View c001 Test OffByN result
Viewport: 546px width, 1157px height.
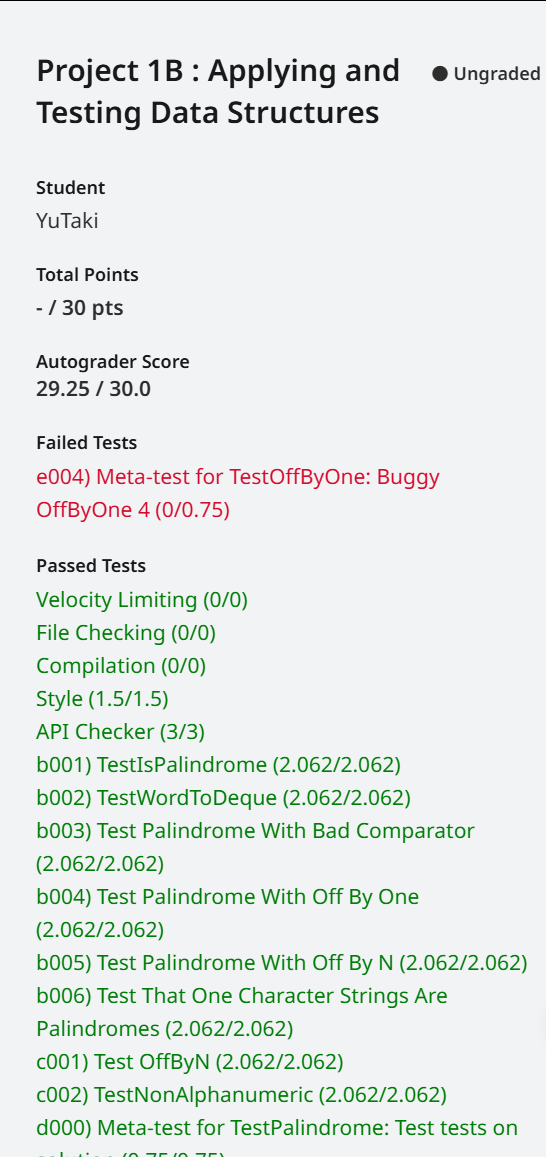190,1062
